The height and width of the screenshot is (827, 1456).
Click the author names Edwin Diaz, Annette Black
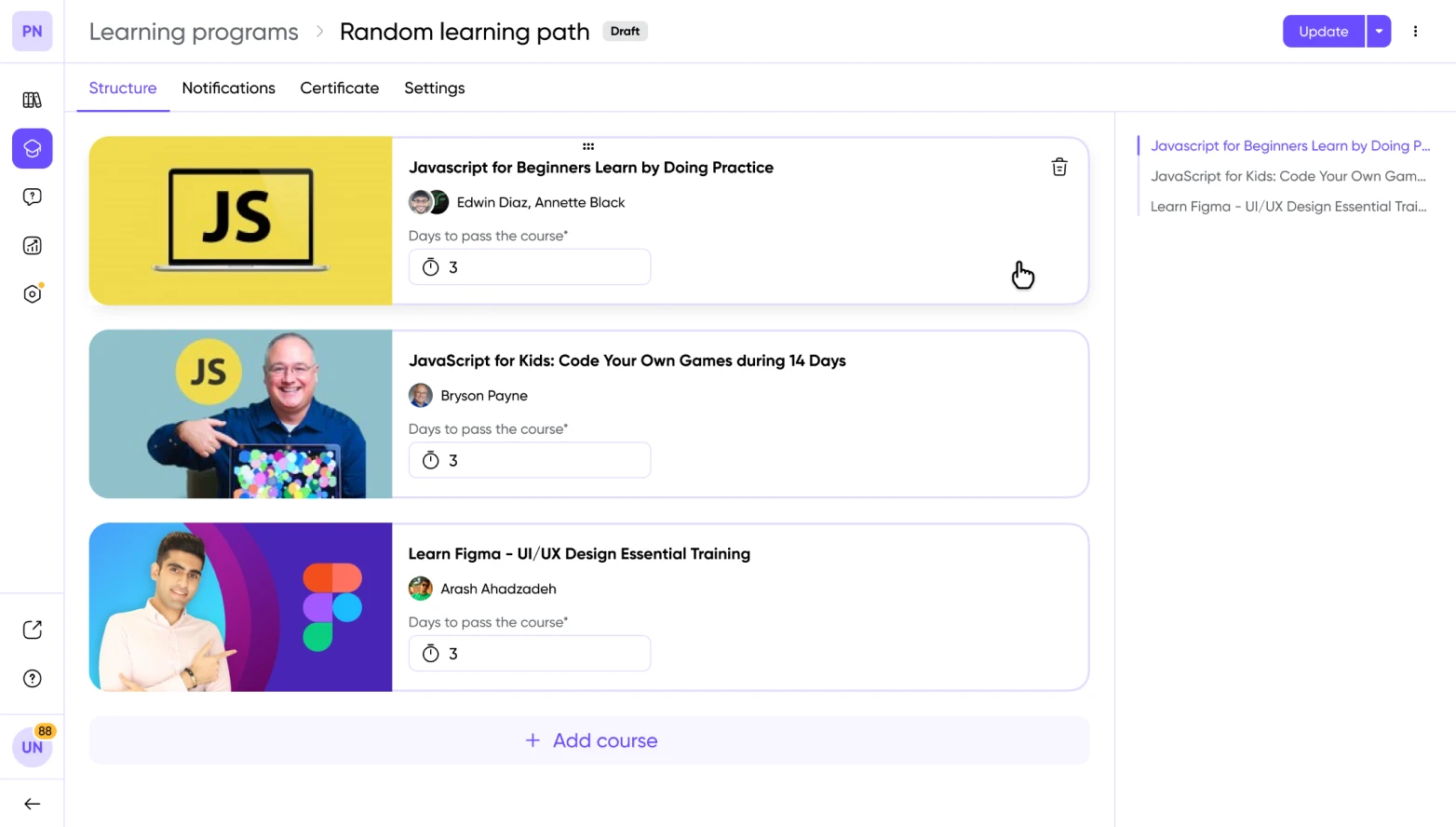point(541,202)
